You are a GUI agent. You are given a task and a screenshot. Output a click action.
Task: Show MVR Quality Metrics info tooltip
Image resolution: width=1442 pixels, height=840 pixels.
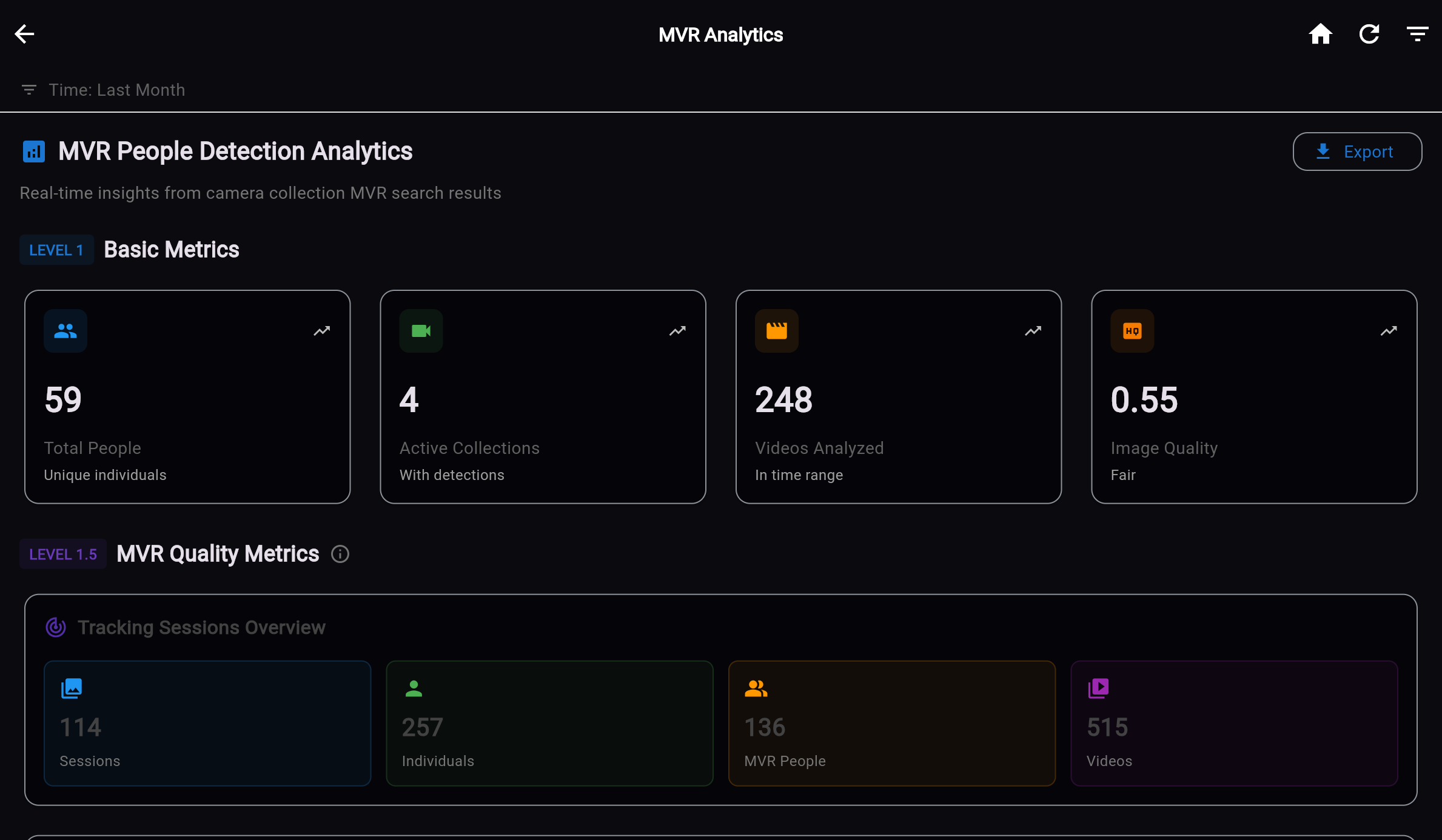point(340,554)
